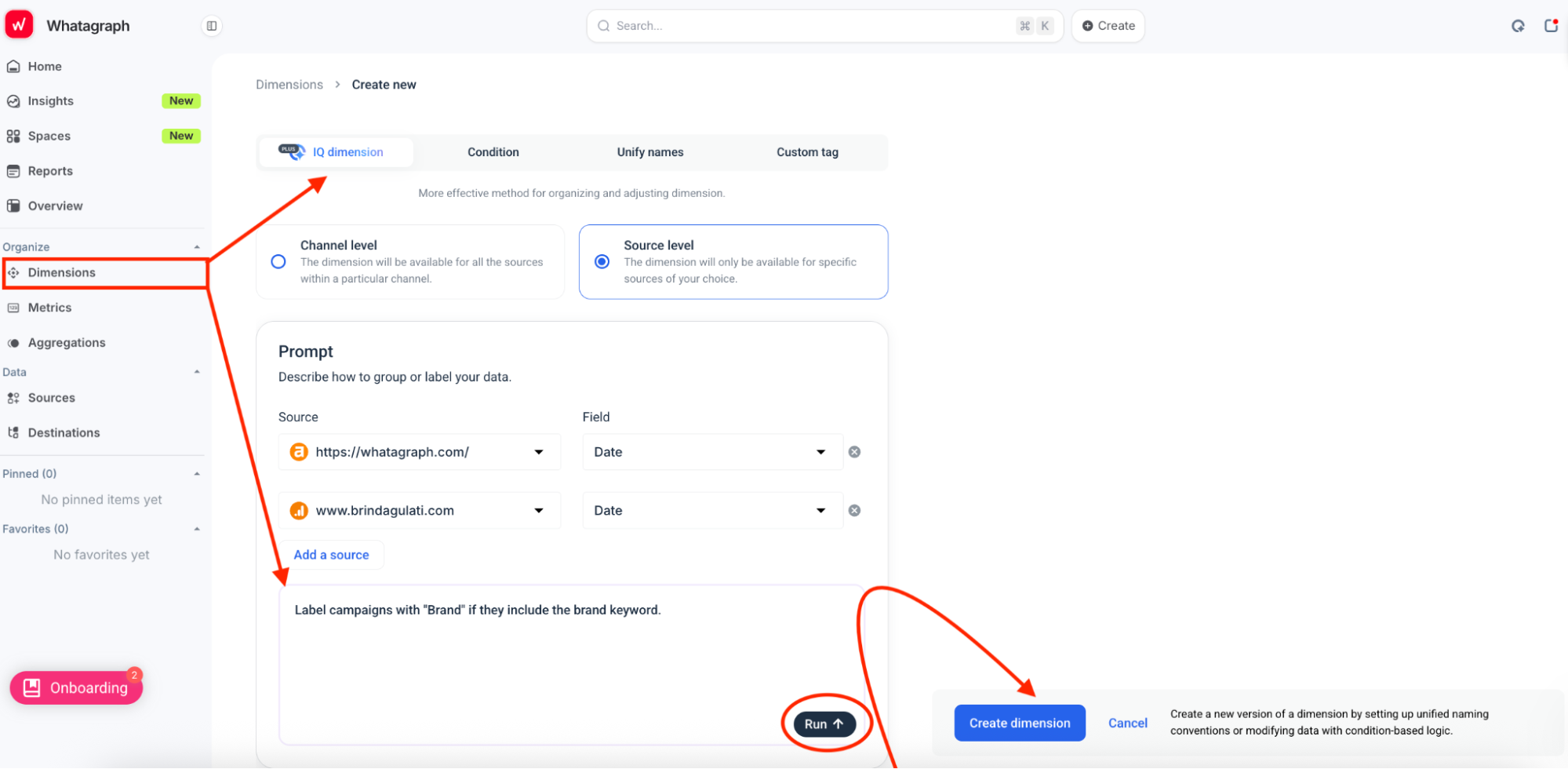Click the refresh sync icon in header
Viewport: 1568px width, 769px height.
point(1518,26)
